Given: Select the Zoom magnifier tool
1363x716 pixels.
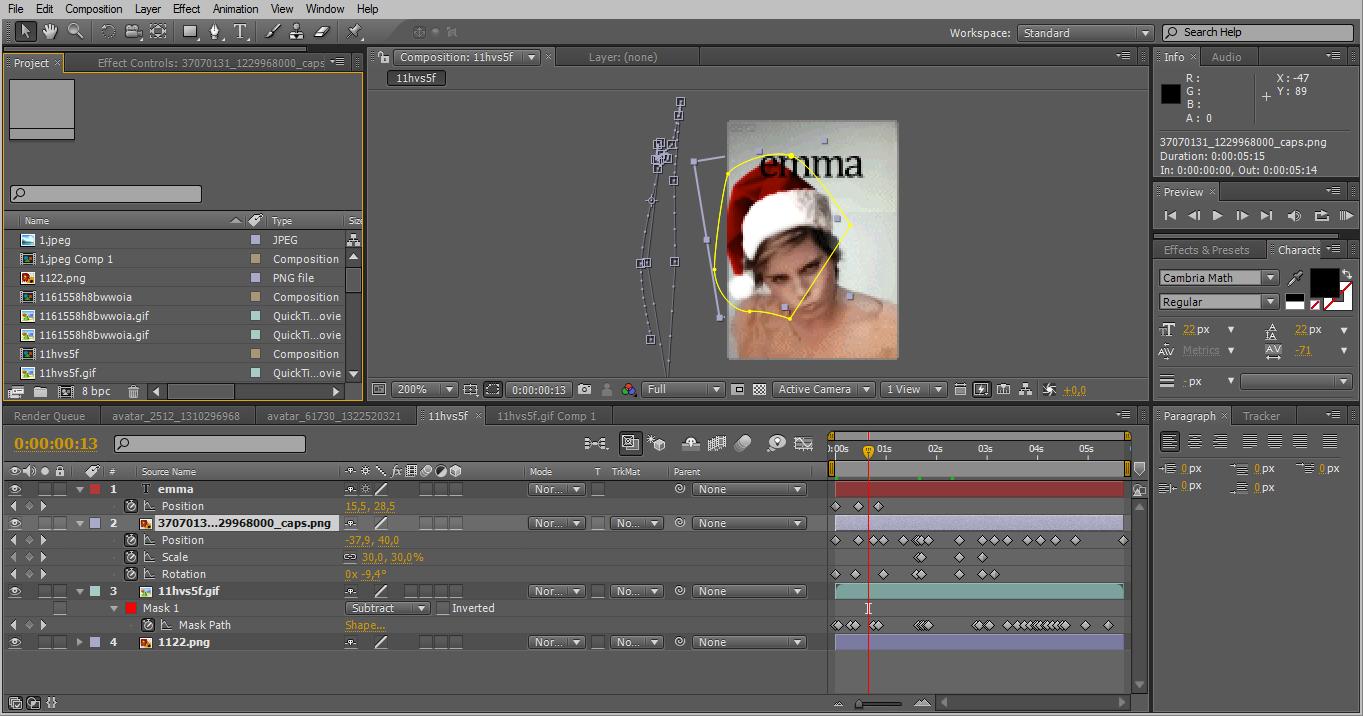Looking at the screenshot, I should (75, 32).
